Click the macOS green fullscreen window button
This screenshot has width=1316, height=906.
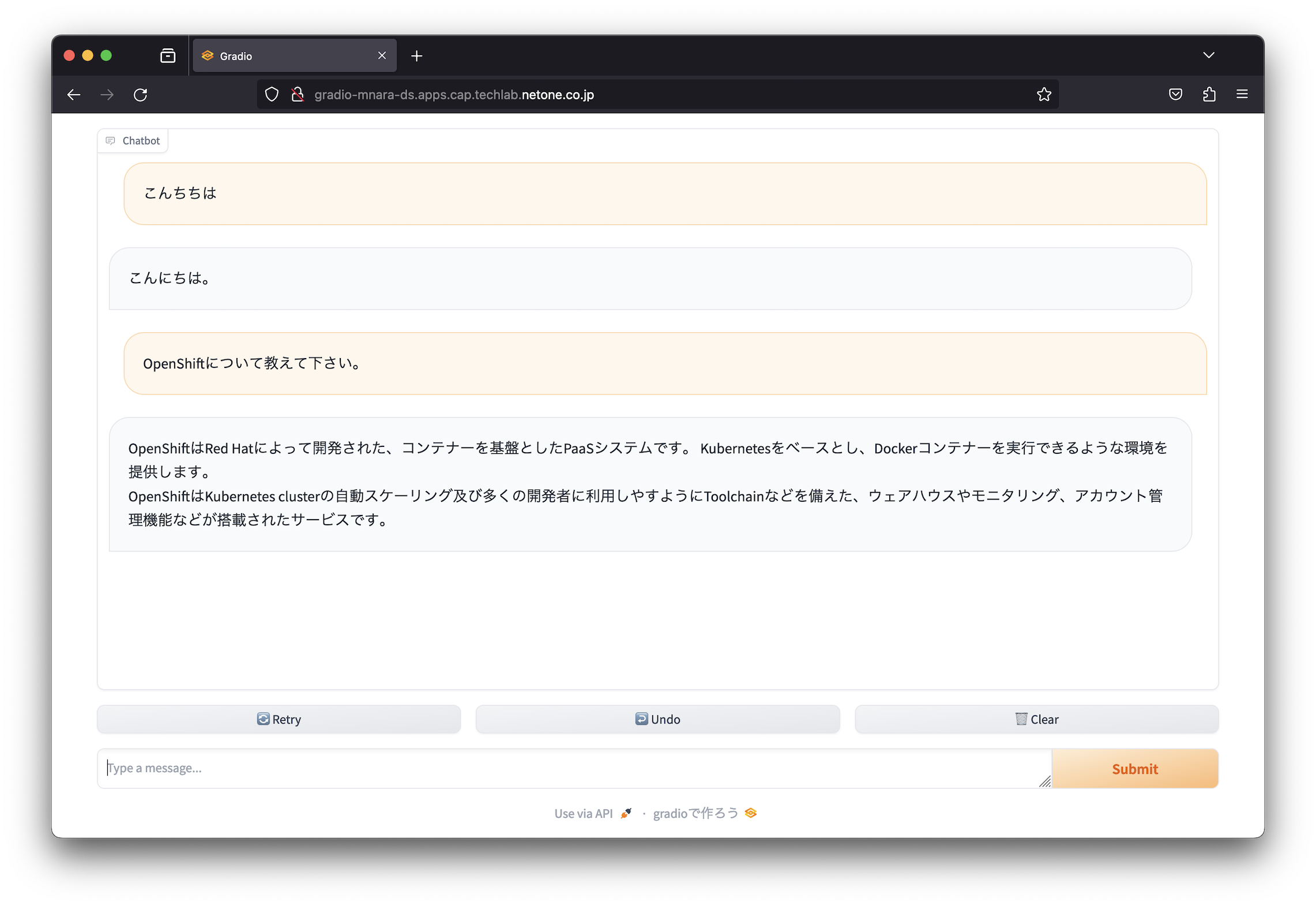tap(106, 55)
